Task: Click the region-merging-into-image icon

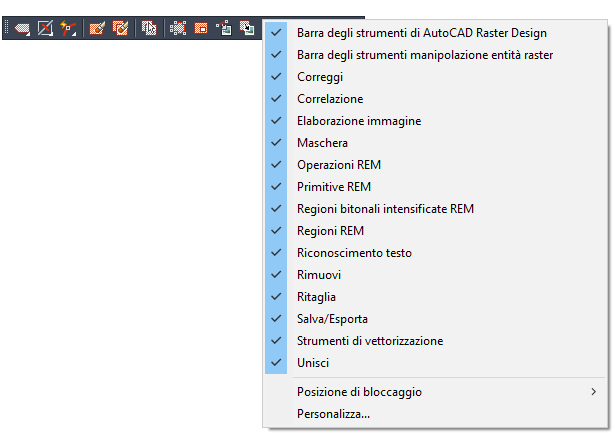Action: point(247,29)
